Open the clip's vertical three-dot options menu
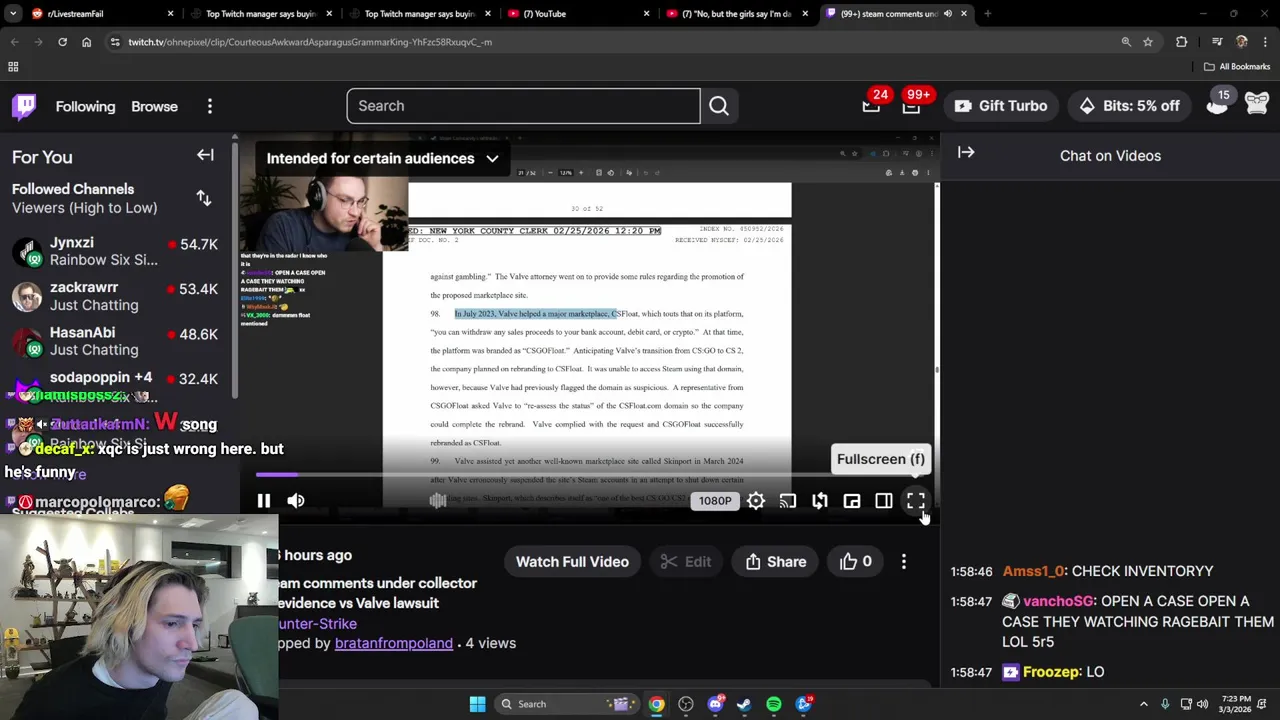 (904, 562)
